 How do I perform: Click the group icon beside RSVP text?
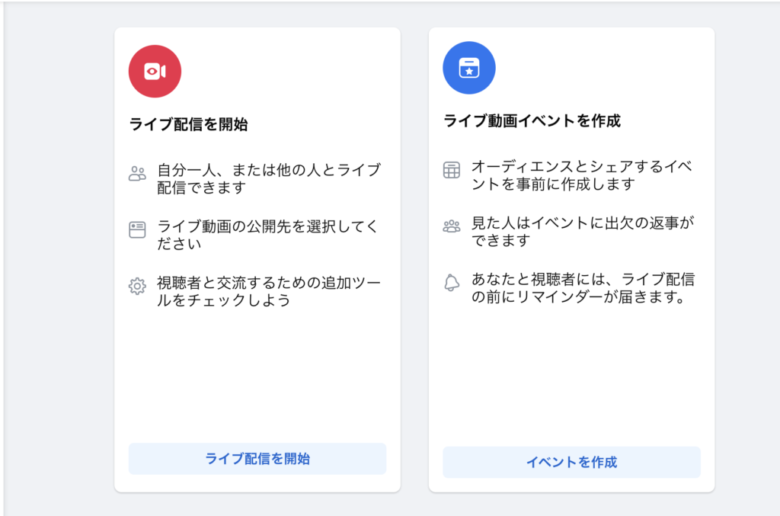[452, 226]
